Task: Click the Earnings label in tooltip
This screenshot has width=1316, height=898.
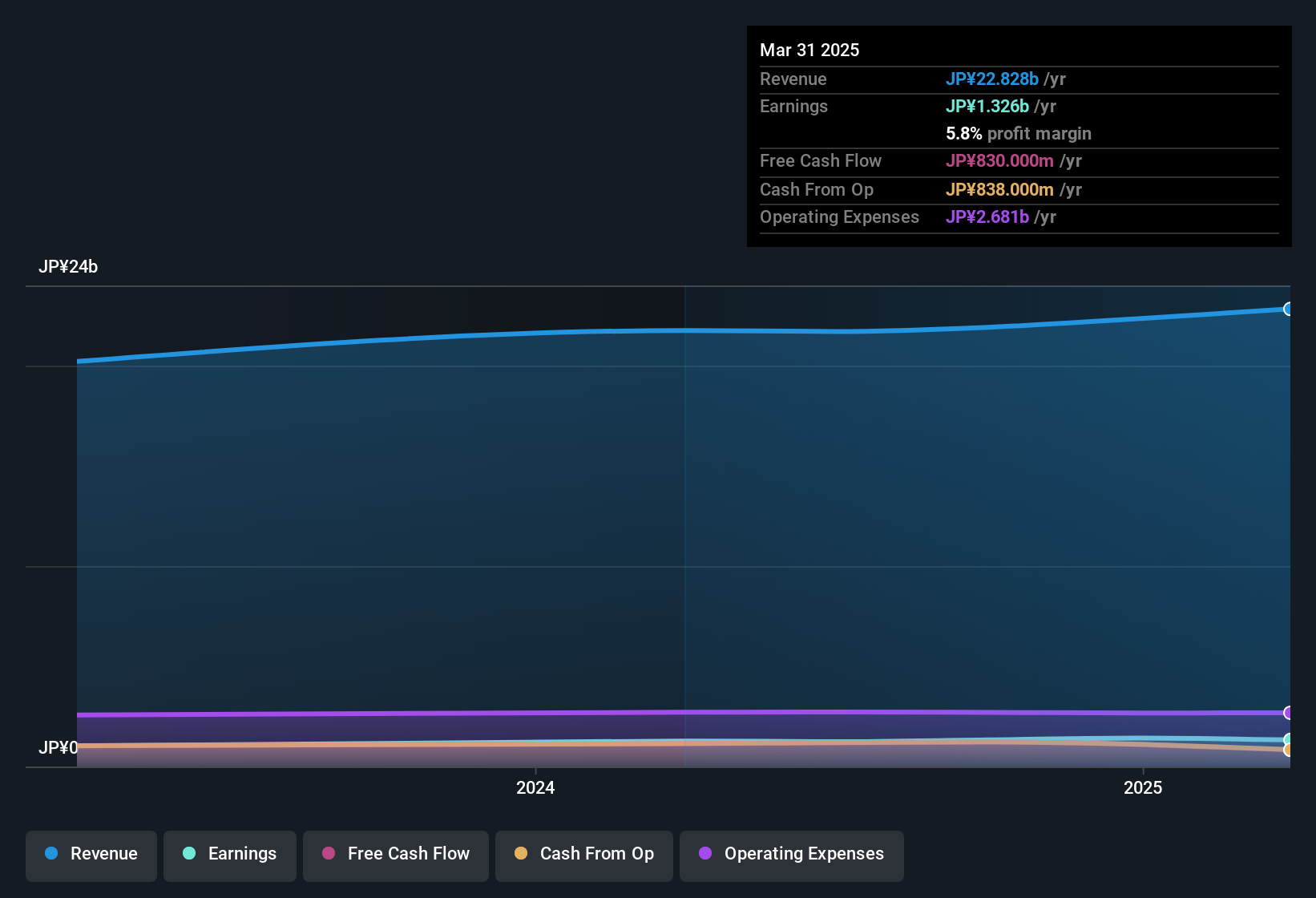Action: pyautogui.click(x=793, y=106)
